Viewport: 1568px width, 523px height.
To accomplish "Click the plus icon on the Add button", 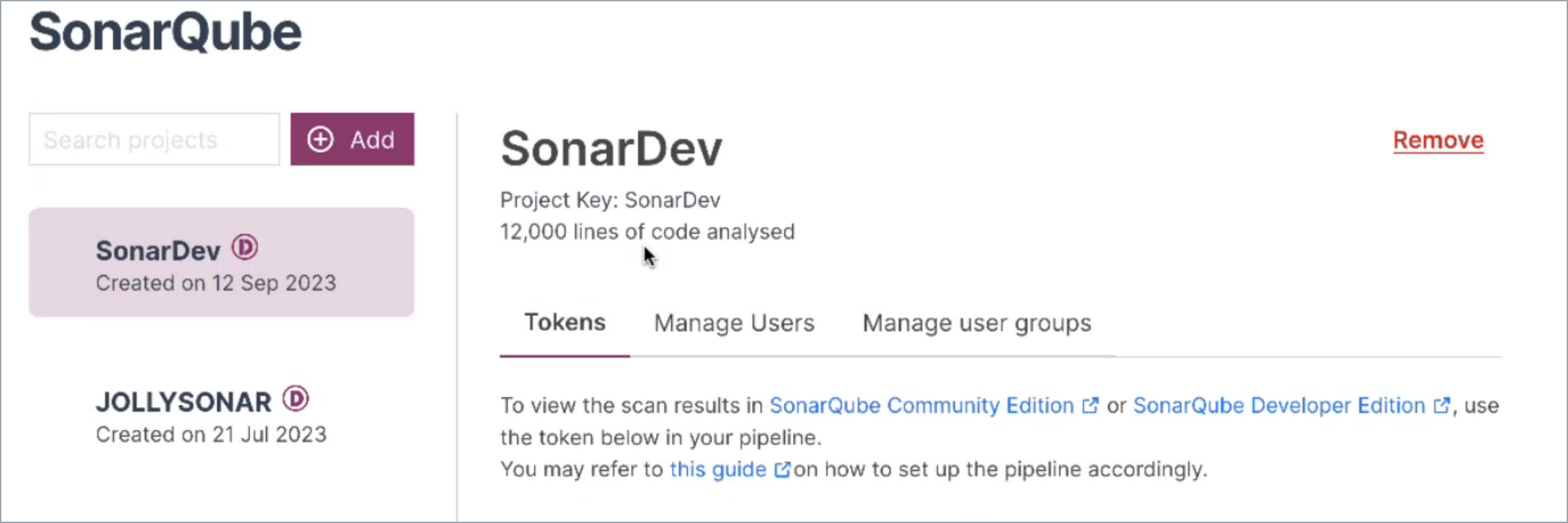I will point(320,139).
